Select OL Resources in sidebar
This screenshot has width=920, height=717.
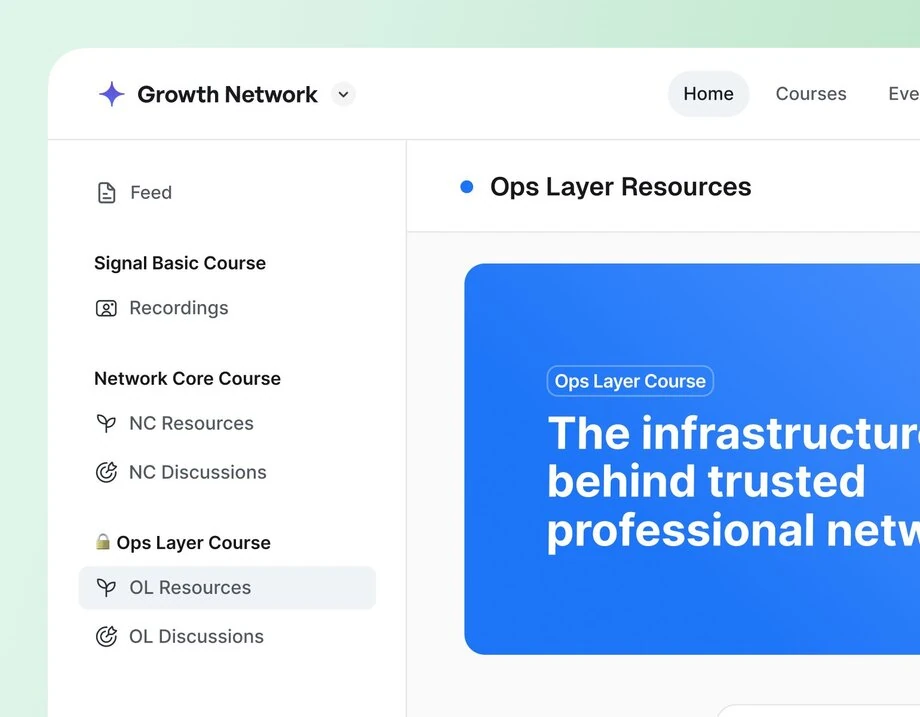click(227, 587)
